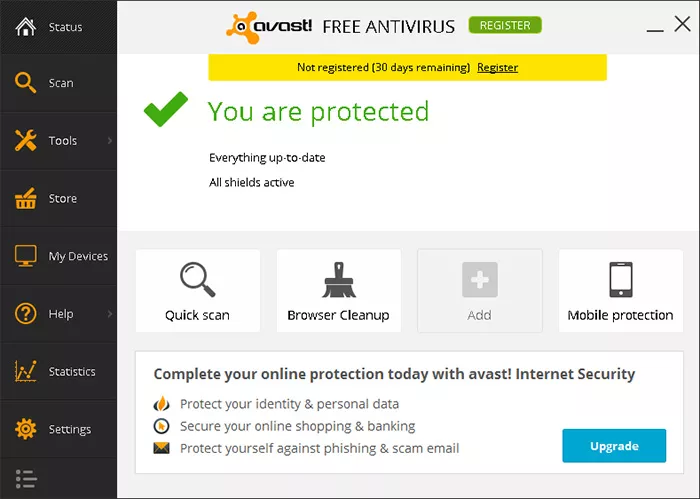Select the Scan magnifier icon in sidebar
This screenshot has height=499, width=700.
pos(25,83)
